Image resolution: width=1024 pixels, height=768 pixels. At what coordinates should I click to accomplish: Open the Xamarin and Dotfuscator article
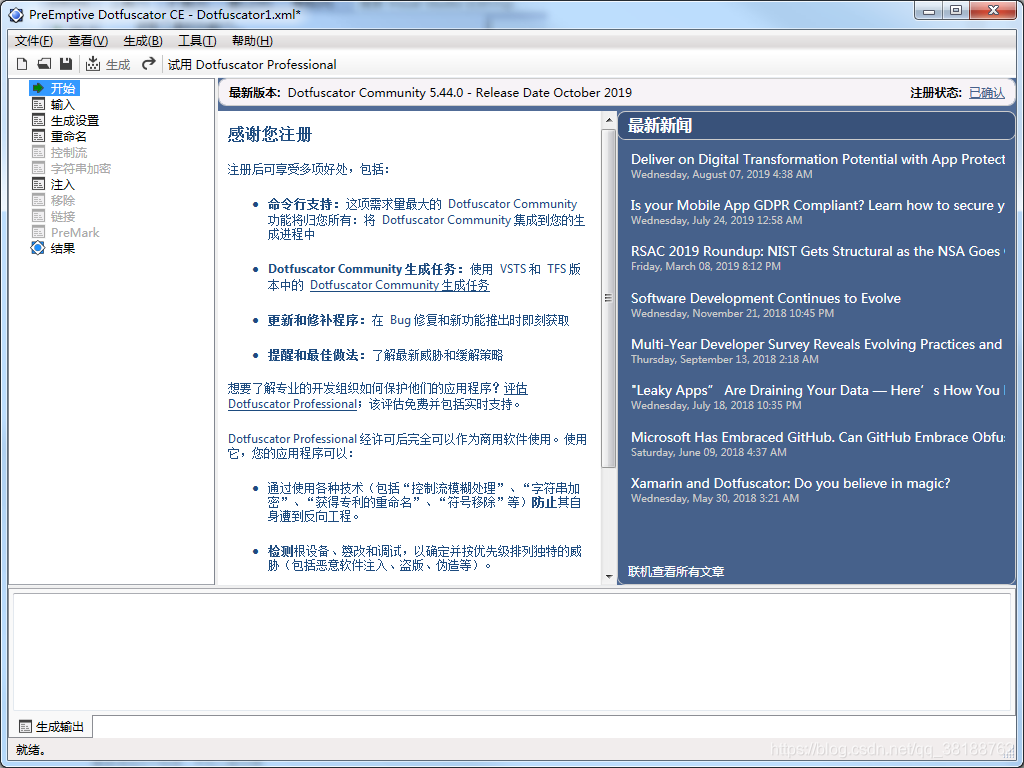pyautogui.click(x=790, y=483)
